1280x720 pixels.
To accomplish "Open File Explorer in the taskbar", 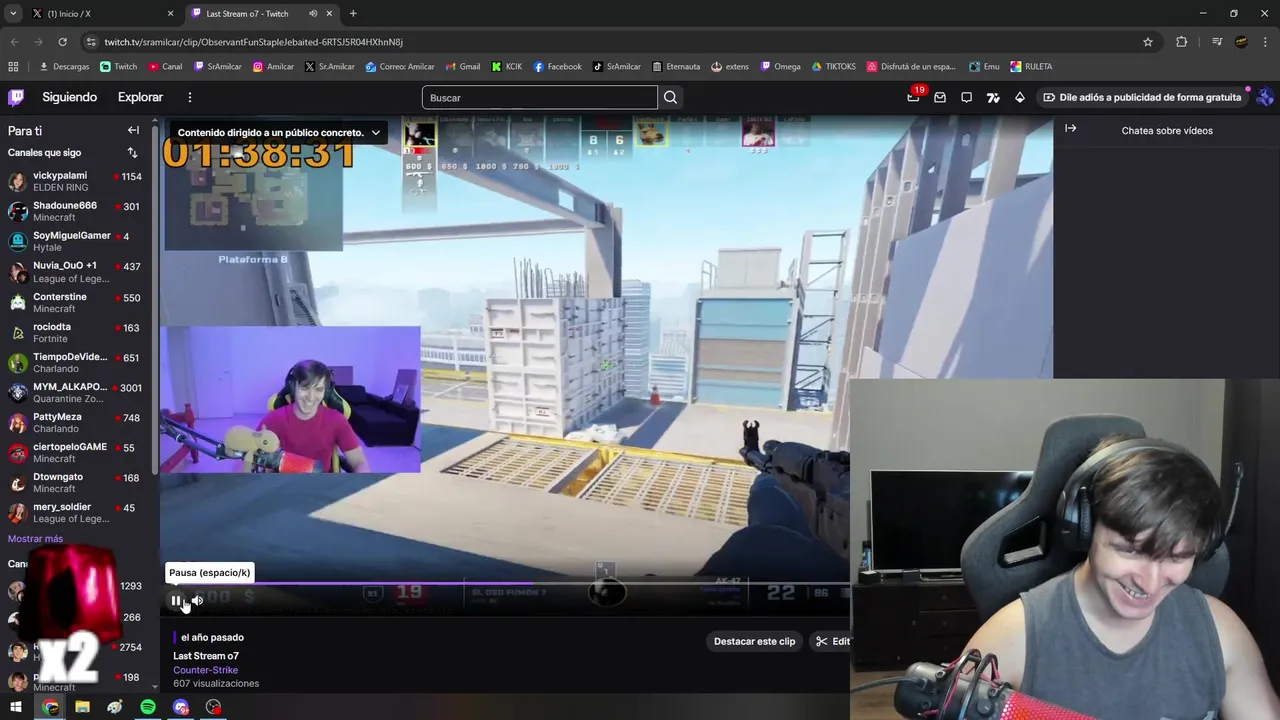I will pyautogui.click(x=82, y=707).
